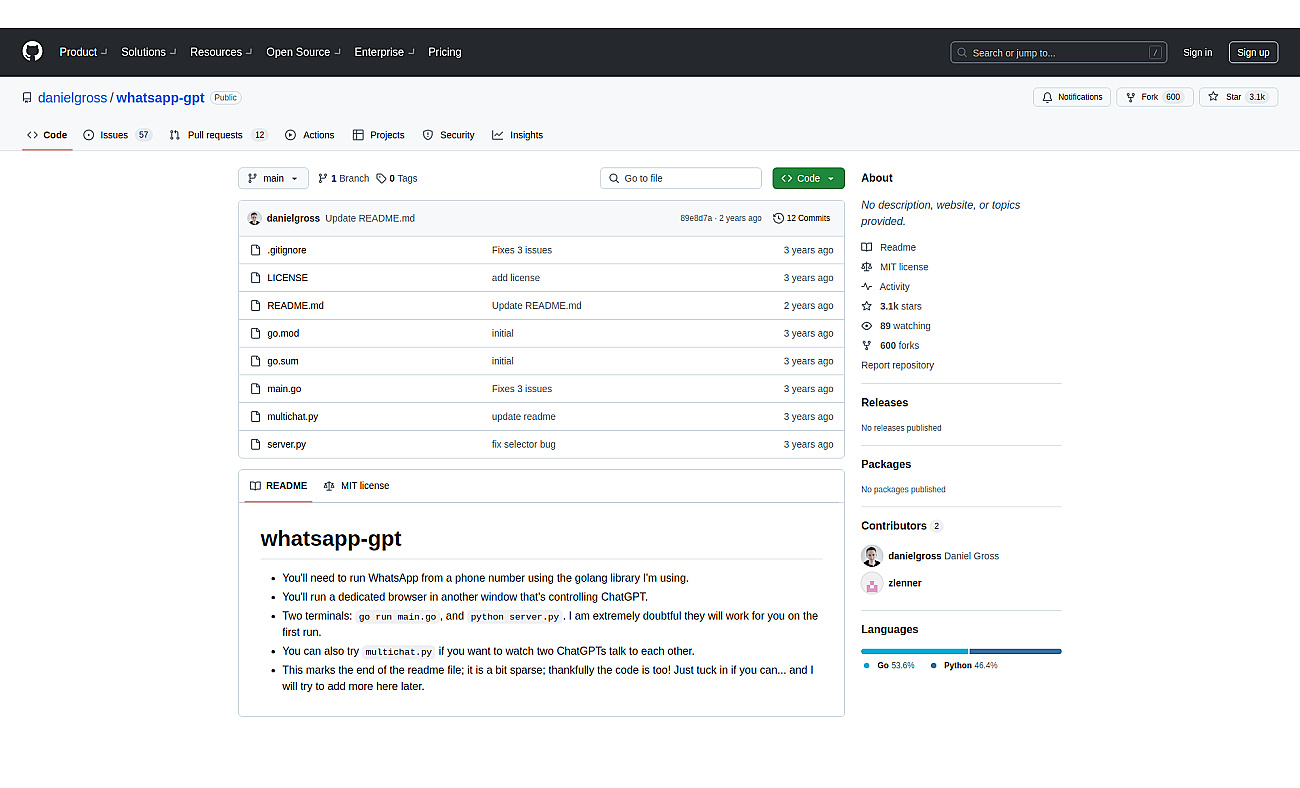Click the fork icon beside 600 forks
The height and width of the screenshot is (788, 1300).
coord(867,345)
